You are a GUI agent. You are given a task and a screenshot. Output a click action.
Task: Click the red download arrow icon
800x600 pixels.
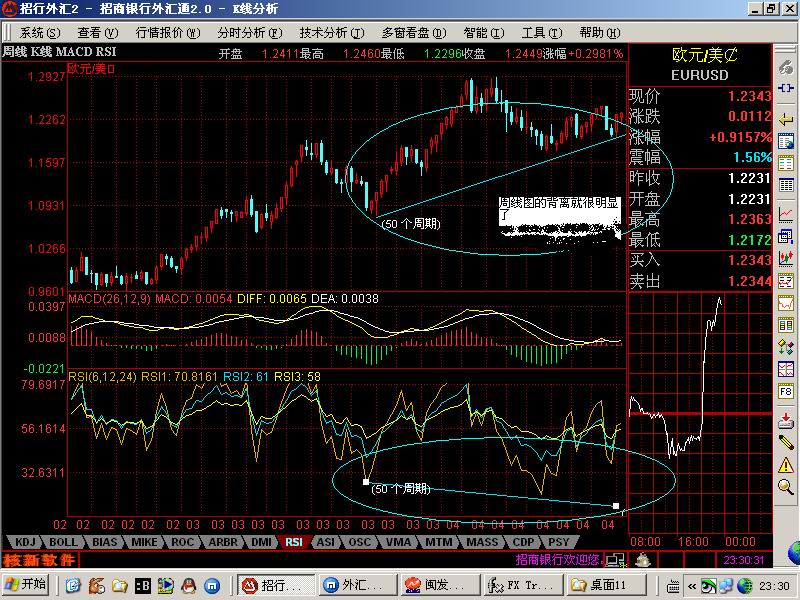pos(786,421)
